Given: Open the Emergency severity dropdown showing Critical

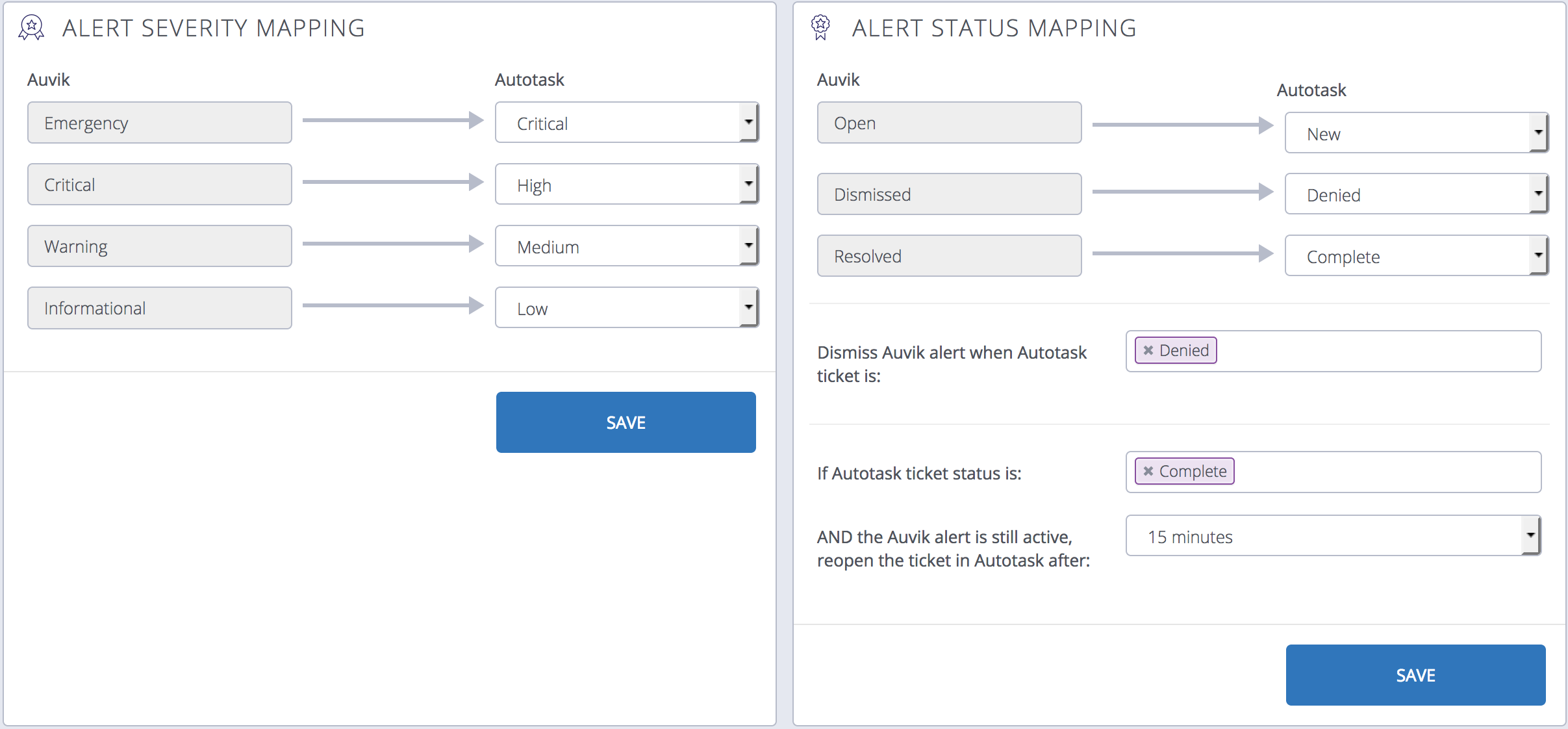Looking at the screenshot, I should (x=627, y=122).
